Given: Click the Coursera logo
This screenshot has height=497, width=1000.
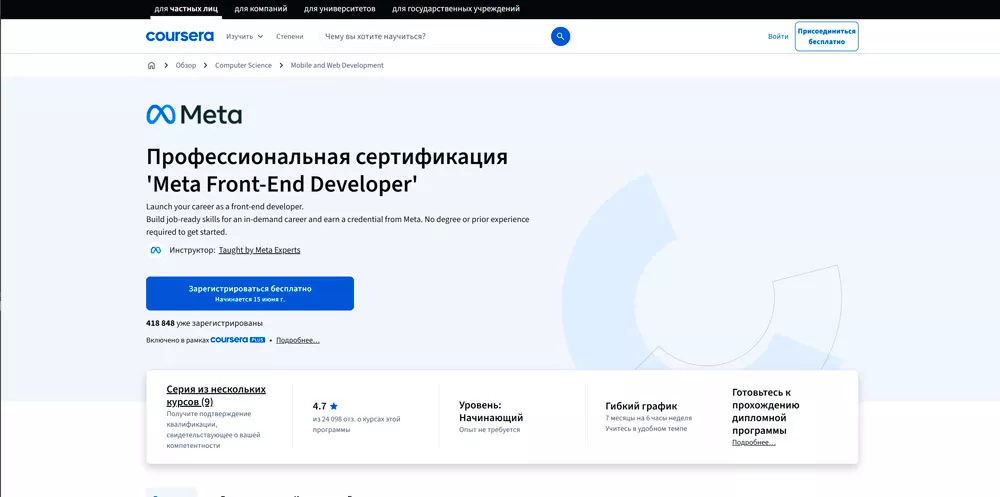Looking at the screenshot, I should coord(179,36).
